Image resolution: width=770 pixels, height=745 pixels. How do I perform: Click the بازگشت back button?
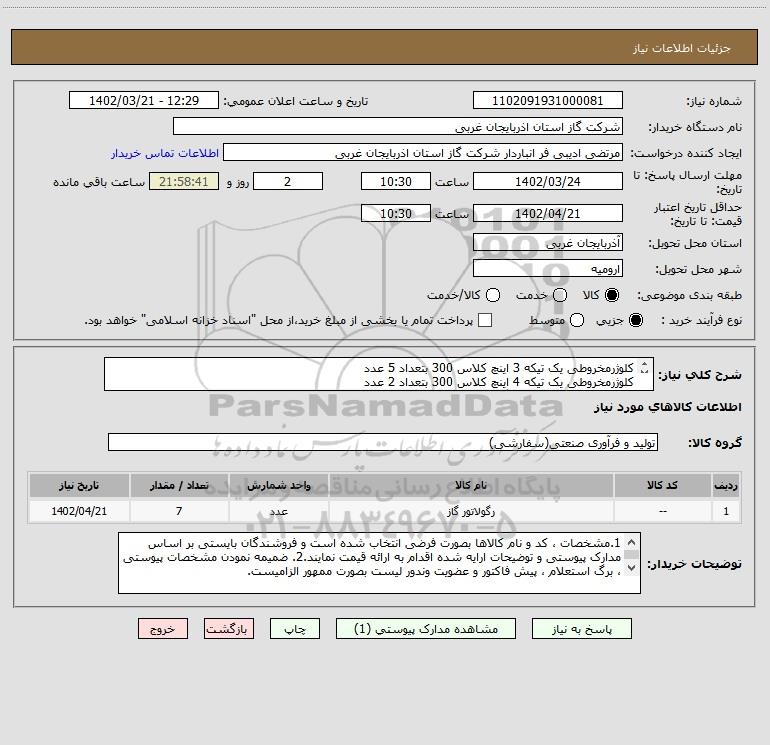pos(229,629)
